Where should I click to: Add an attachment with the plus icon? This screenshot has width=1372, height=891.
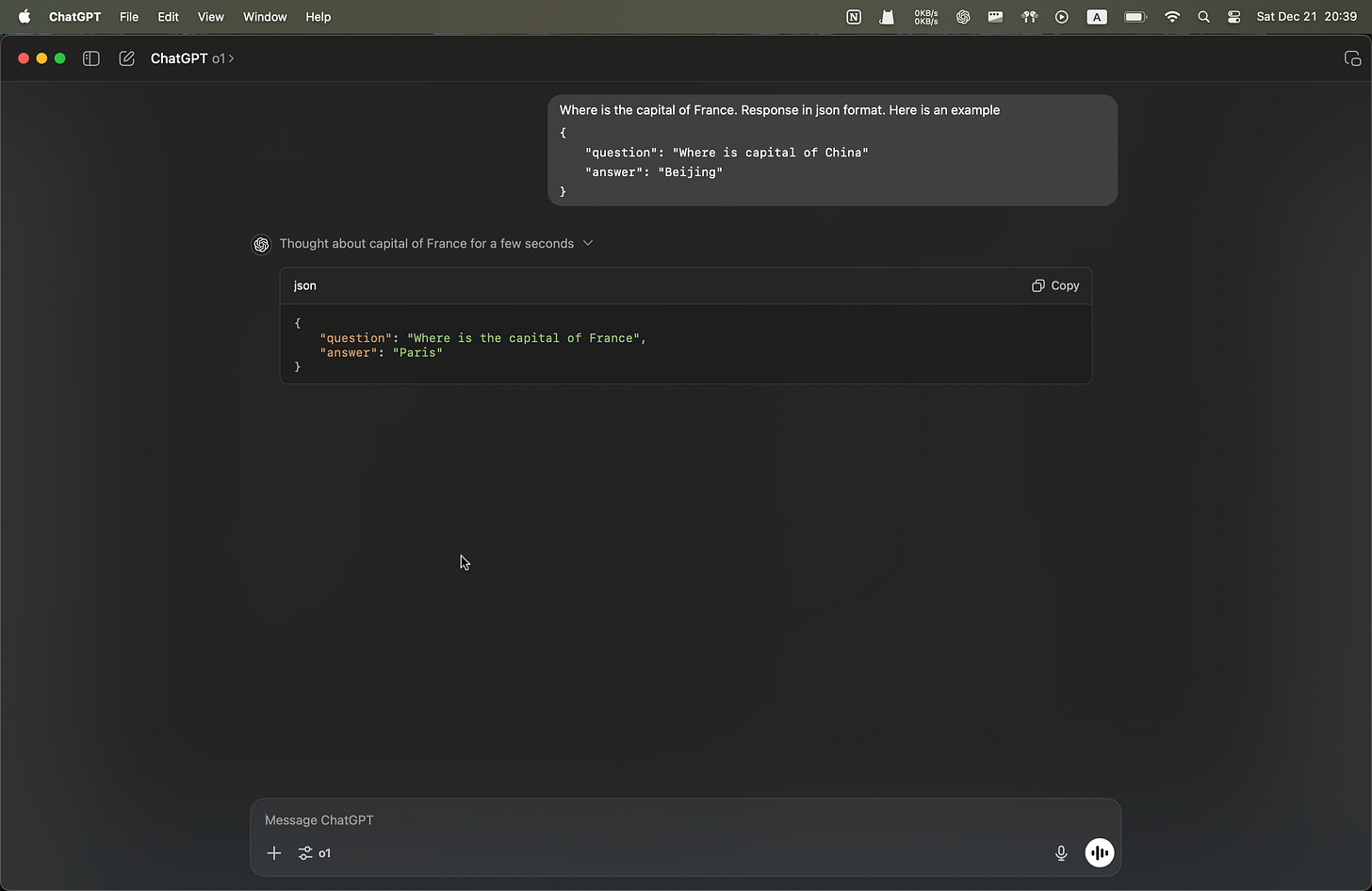click(x=273, y=852)
